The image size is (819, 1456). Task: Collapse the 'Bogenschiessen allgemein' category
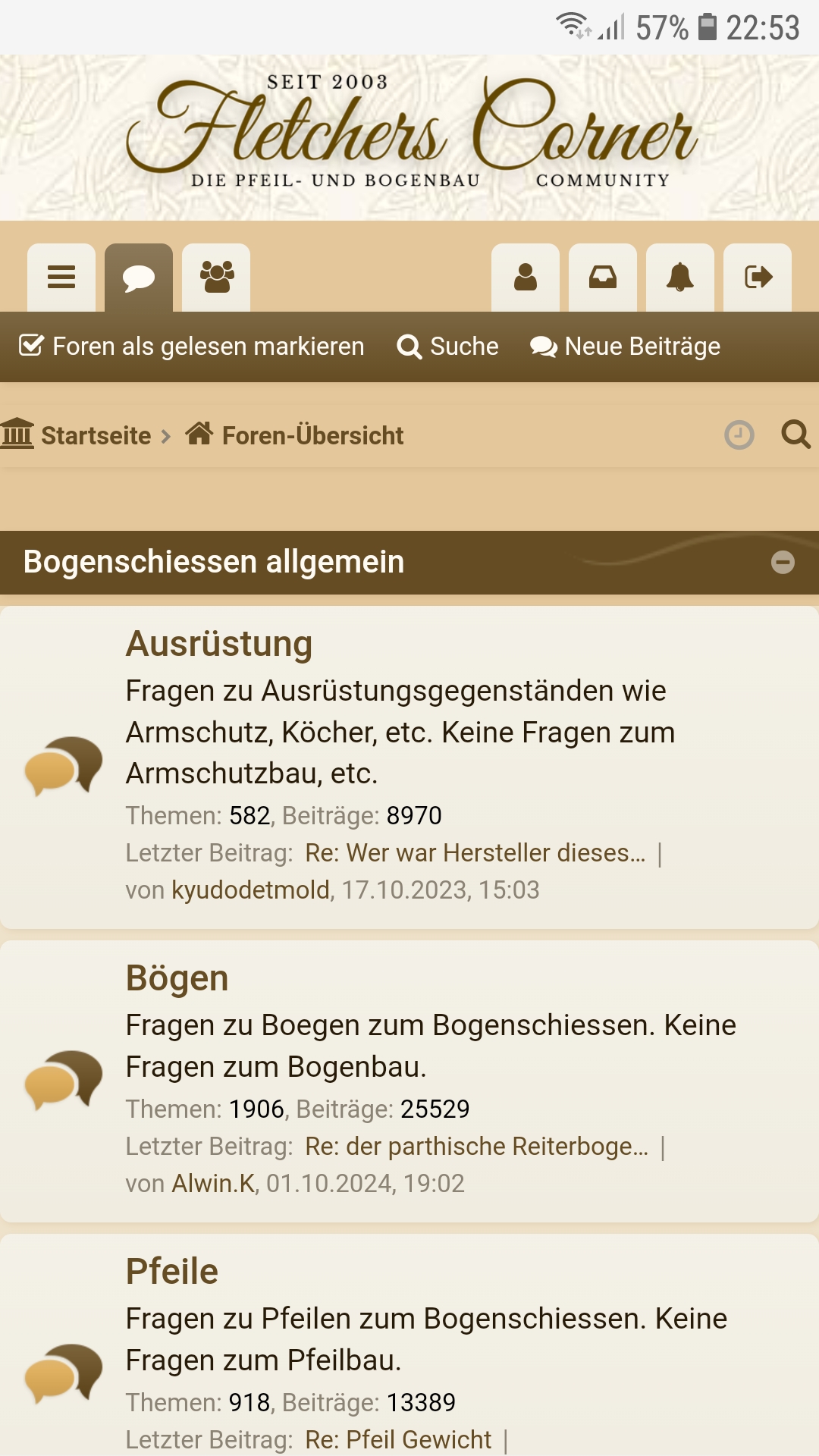pyautogui.click(x=783, y=562)
